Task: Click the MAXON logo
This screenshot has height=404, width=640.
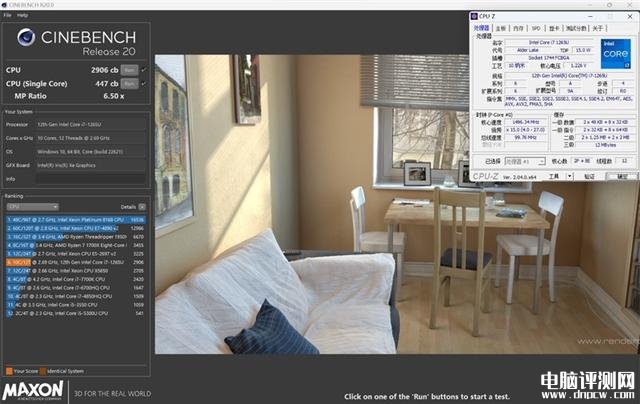Action: pos(33,391)
